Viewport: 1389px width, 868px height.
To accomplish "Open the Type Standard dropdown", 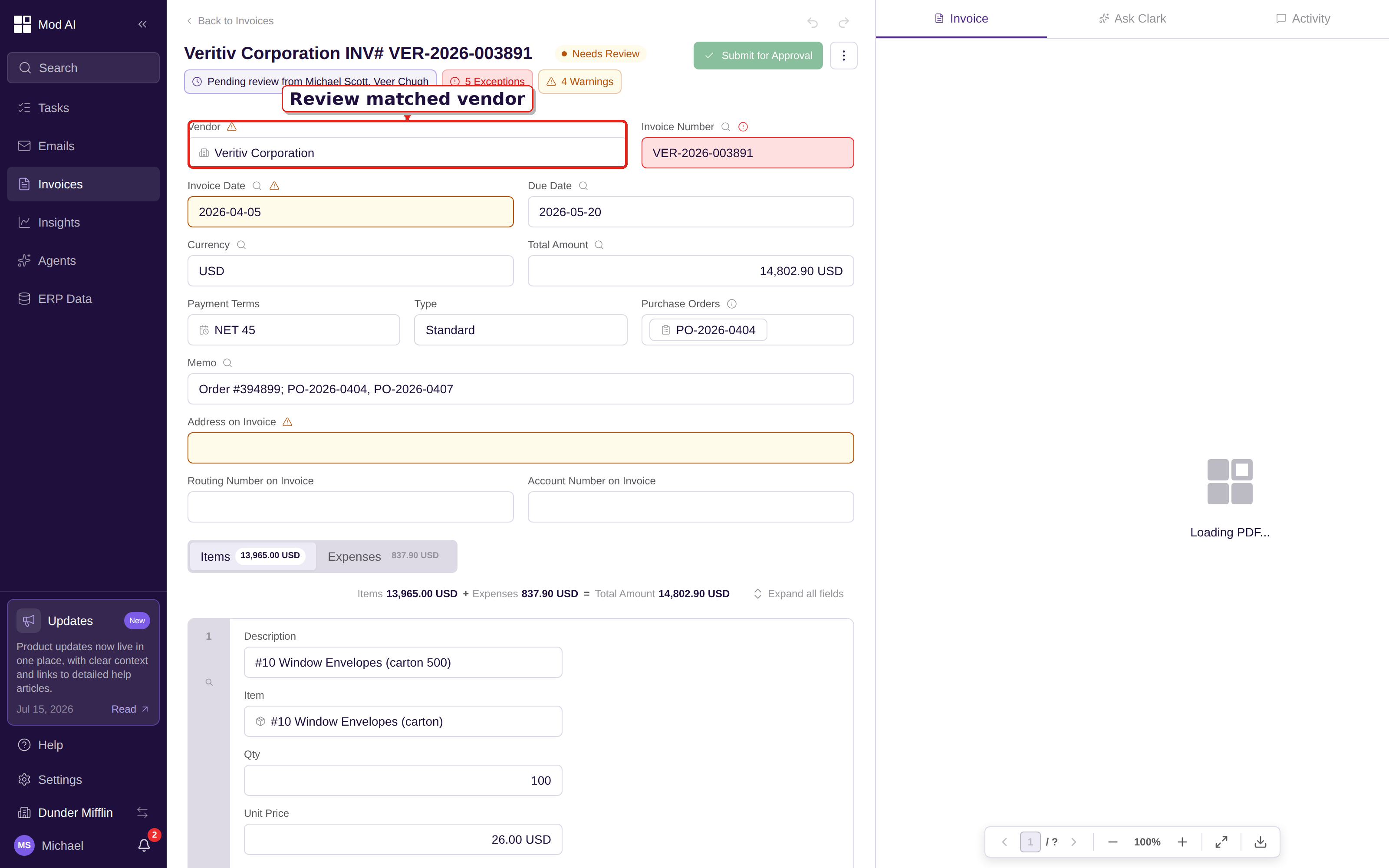I will pyautogui.click(x=520, y=330).
